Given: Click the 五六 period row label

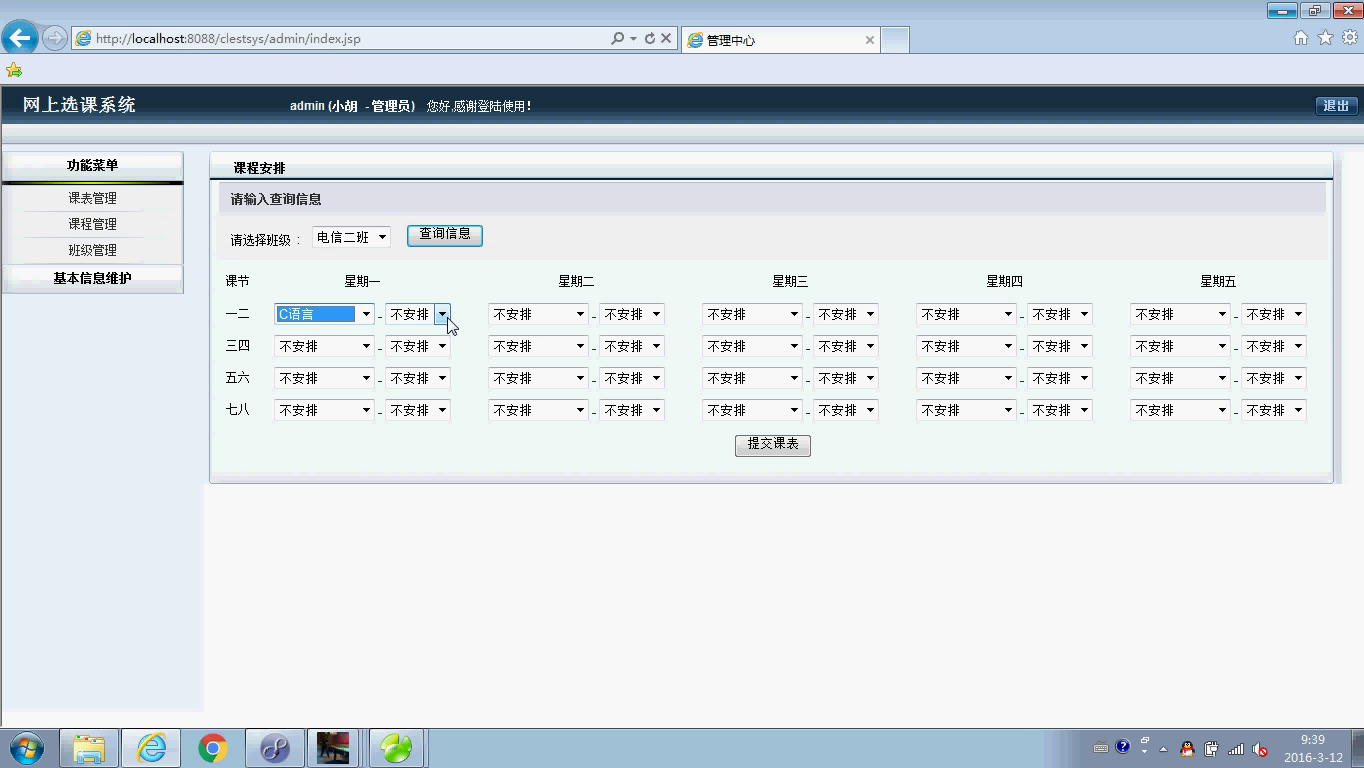Looking at the screenshot, I should pyautogui.click(x=237, y=378).
